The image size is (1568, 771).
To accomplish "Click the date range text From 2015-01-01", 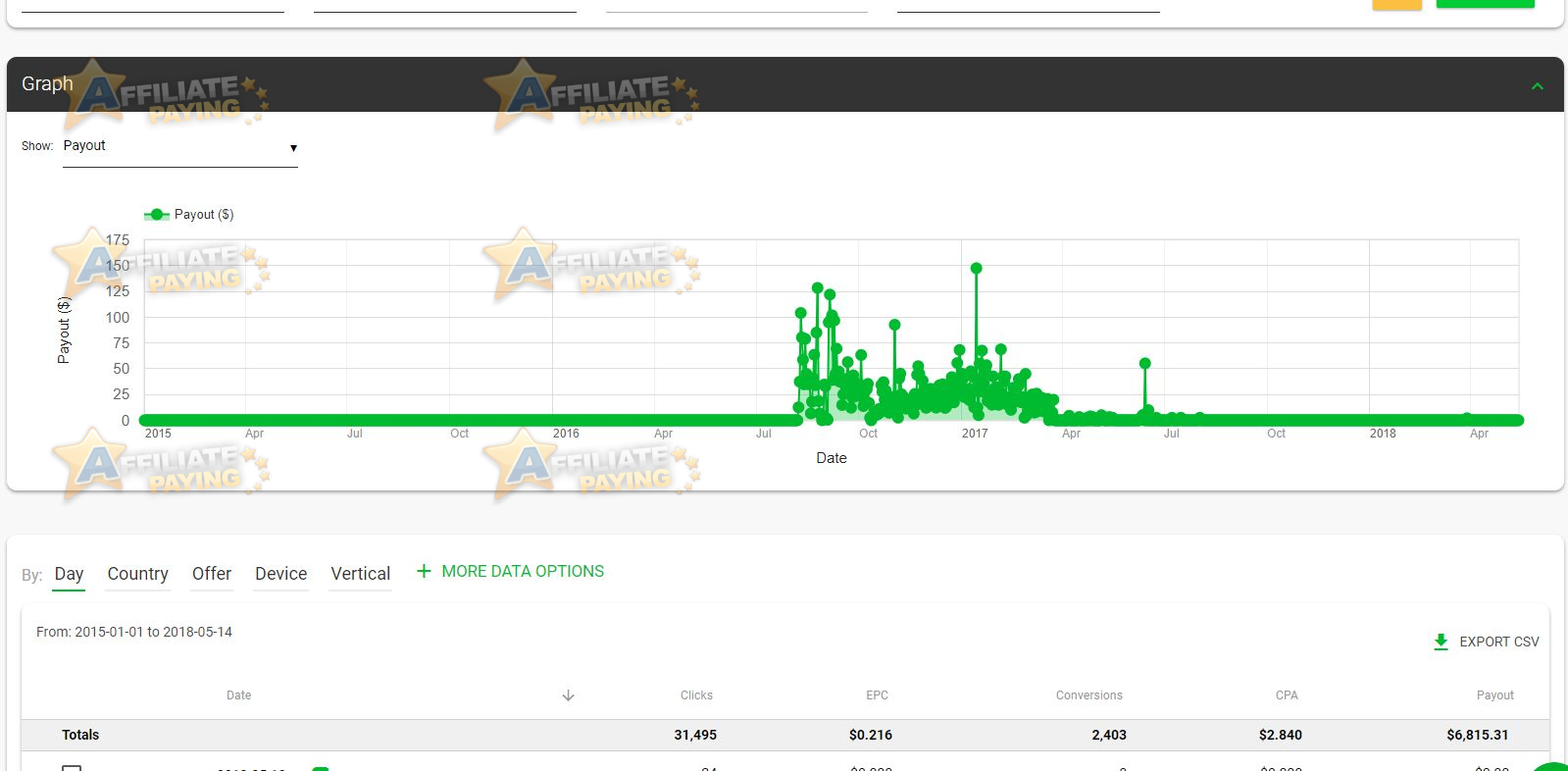I will point(134,632).
